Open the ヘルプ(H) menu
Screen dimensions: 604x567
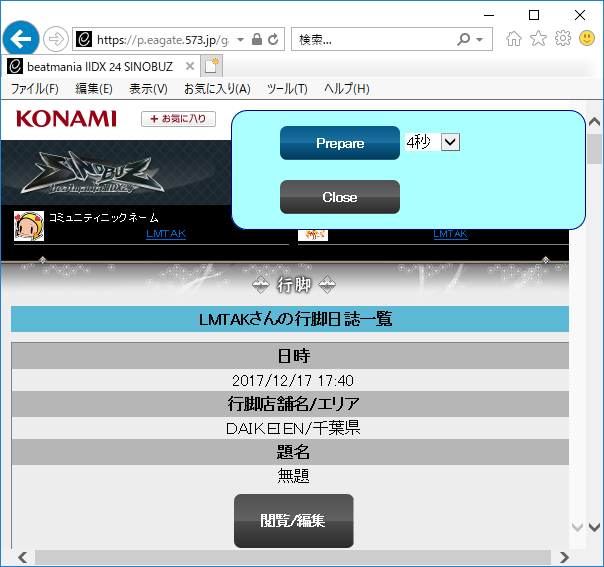coord(347,89)
